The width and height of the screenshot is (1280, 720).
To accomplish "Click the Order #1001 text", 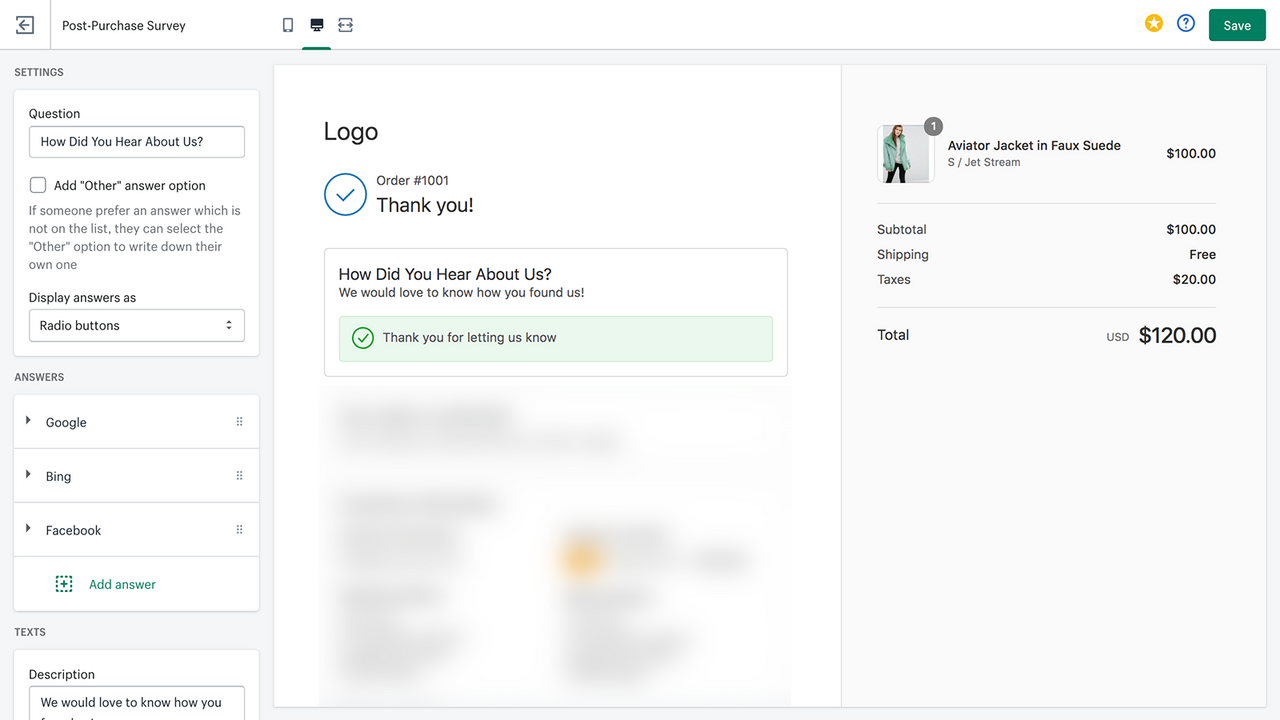I will [413, 180].
